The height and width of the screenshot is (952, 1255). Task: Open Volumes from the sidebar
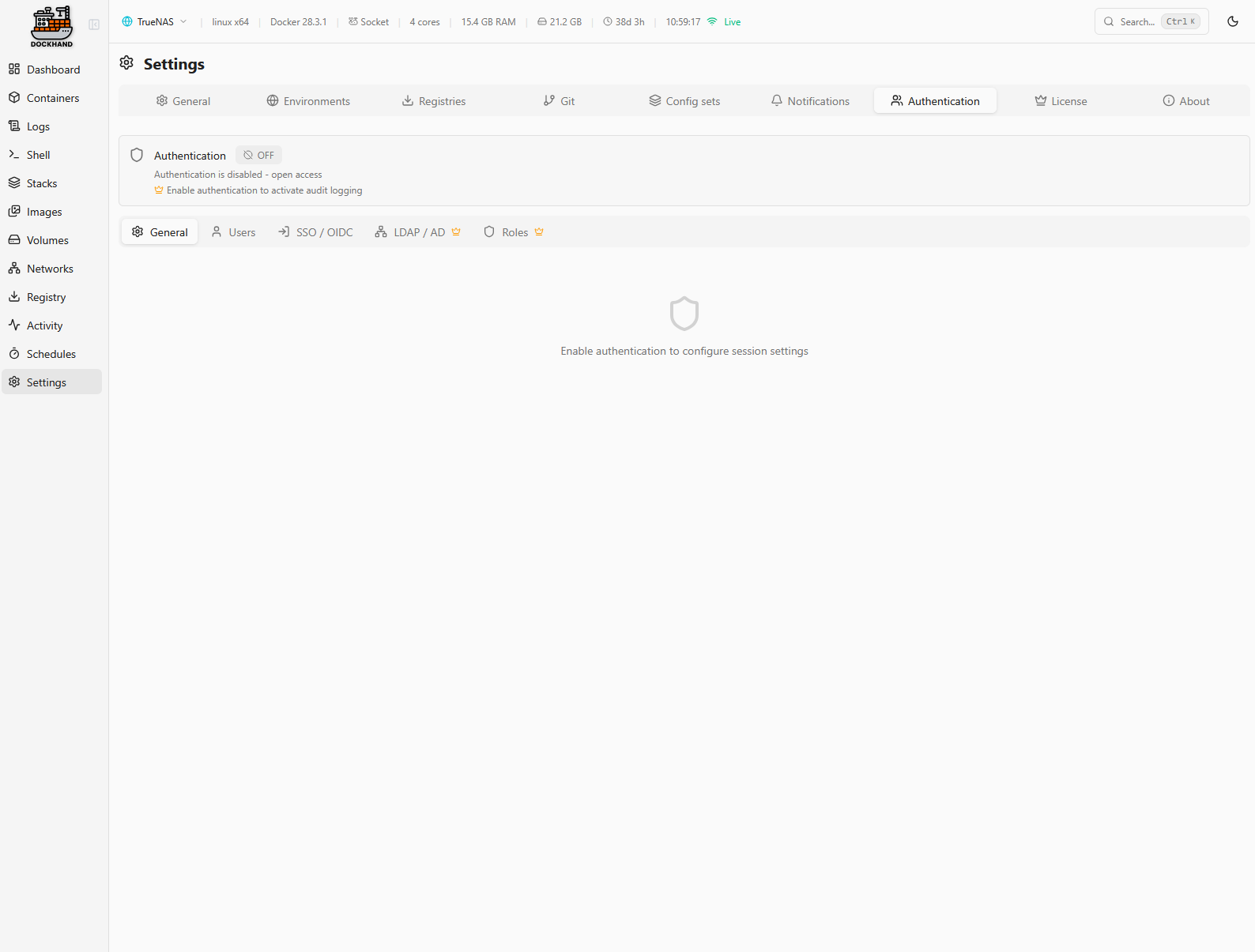[x=47, y=240]
